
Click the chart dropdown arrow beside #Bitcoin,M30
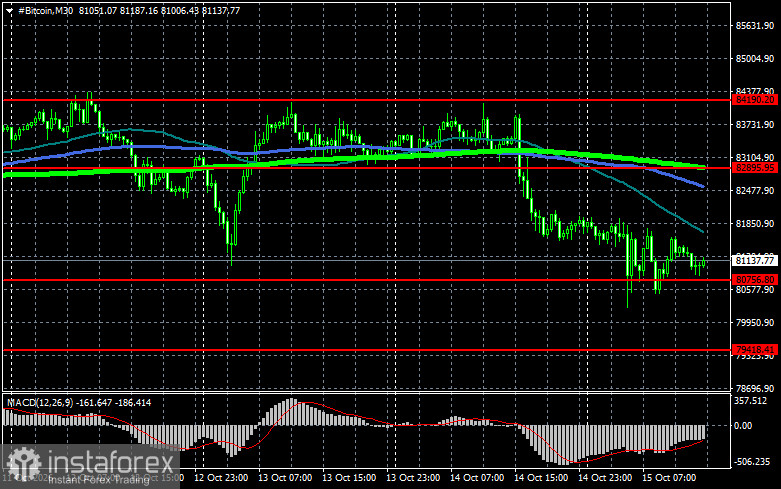9,10
